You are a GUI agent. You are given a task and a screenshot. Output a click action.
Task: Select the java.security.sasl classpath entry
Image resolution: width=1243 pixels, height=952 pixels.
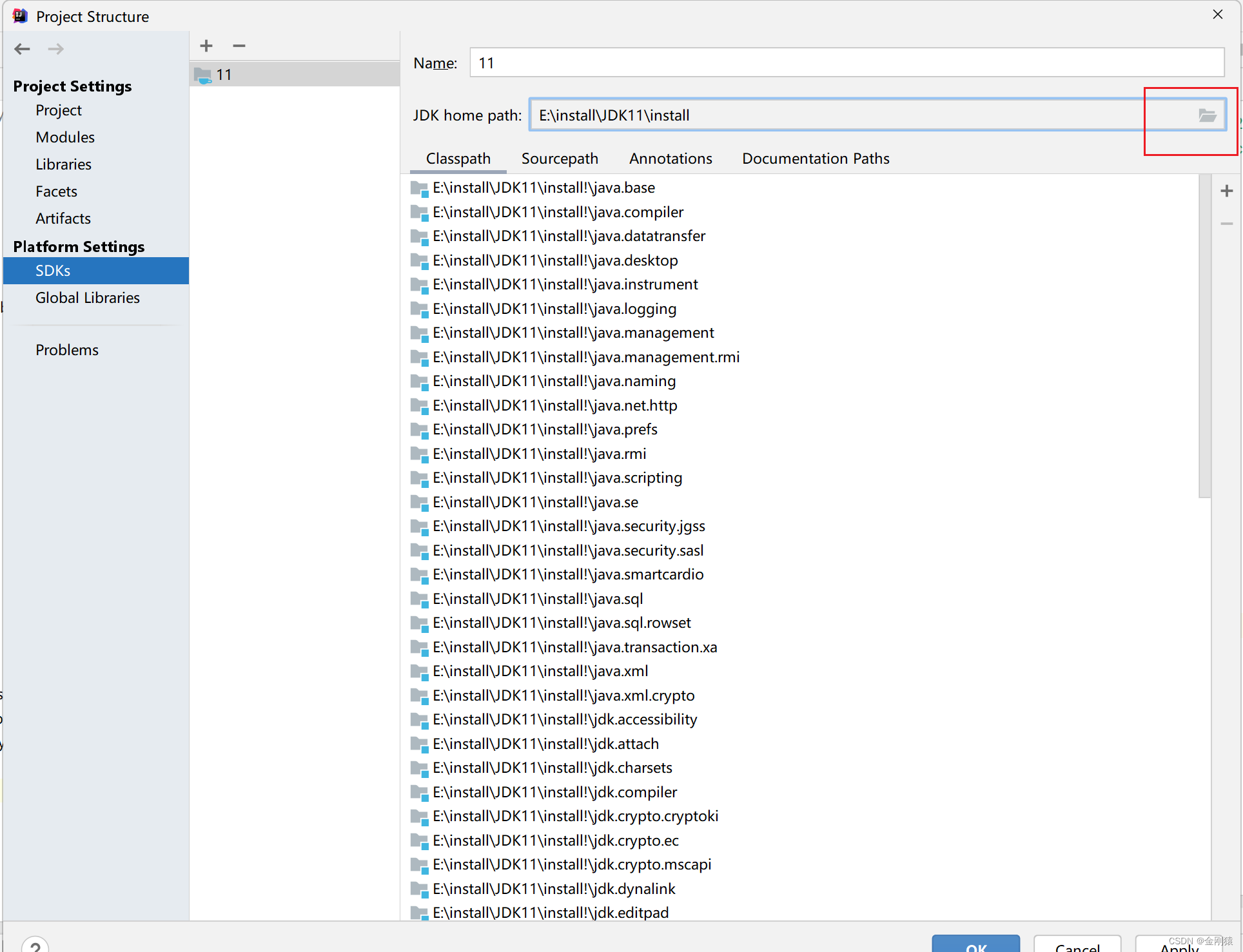pyautogui.click(x=803, y=550)
